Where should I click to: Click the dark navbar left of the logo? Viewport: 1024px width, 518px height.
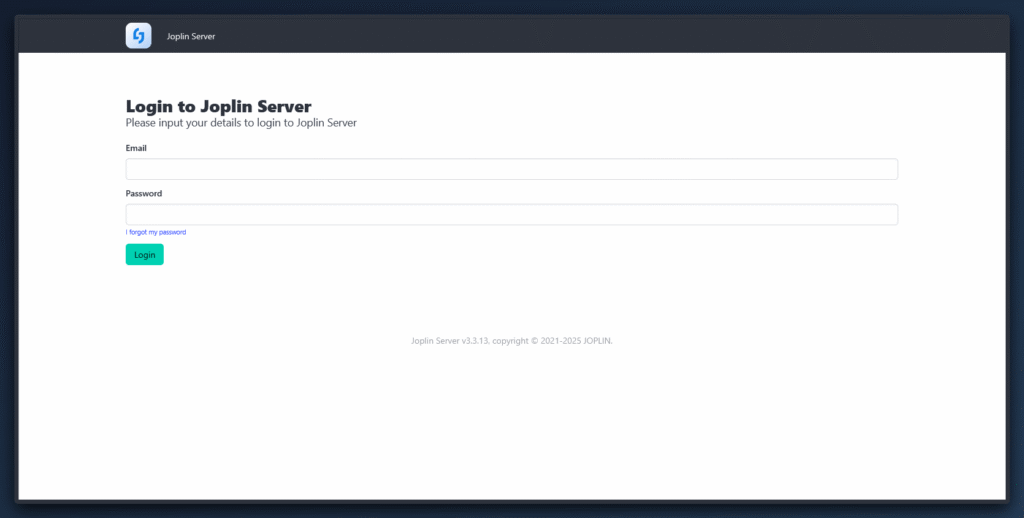(70, 36)
